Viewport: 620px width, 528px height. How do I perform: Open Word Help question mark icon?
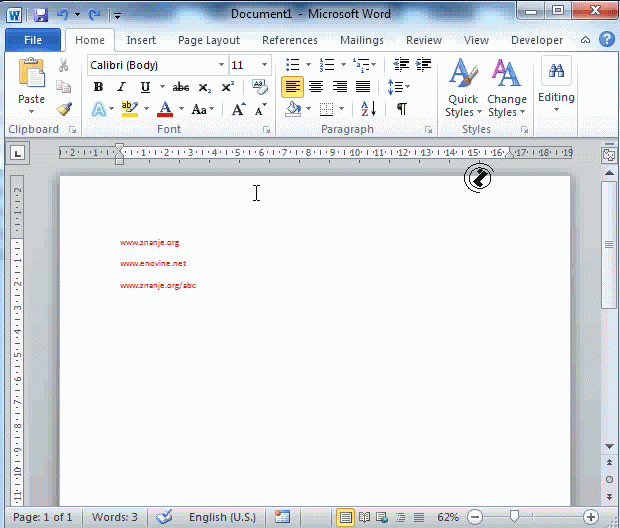[x=606, y=40]
